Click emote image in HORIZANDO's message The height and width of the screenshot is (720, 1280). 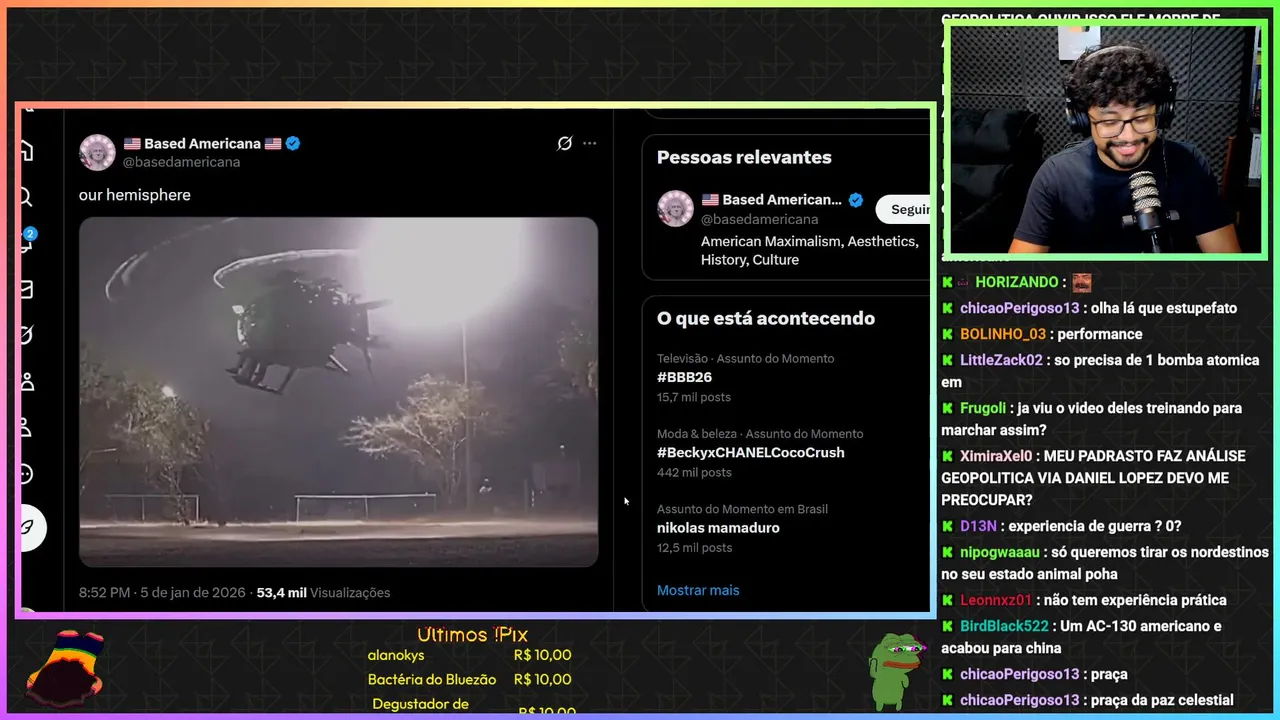pyautogui.click(x=1082, y=282)
